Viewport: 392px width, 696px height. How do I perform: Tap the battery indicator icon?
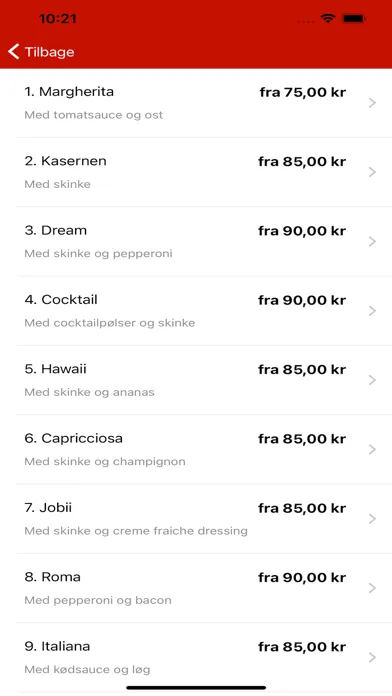tap(354, 19)
